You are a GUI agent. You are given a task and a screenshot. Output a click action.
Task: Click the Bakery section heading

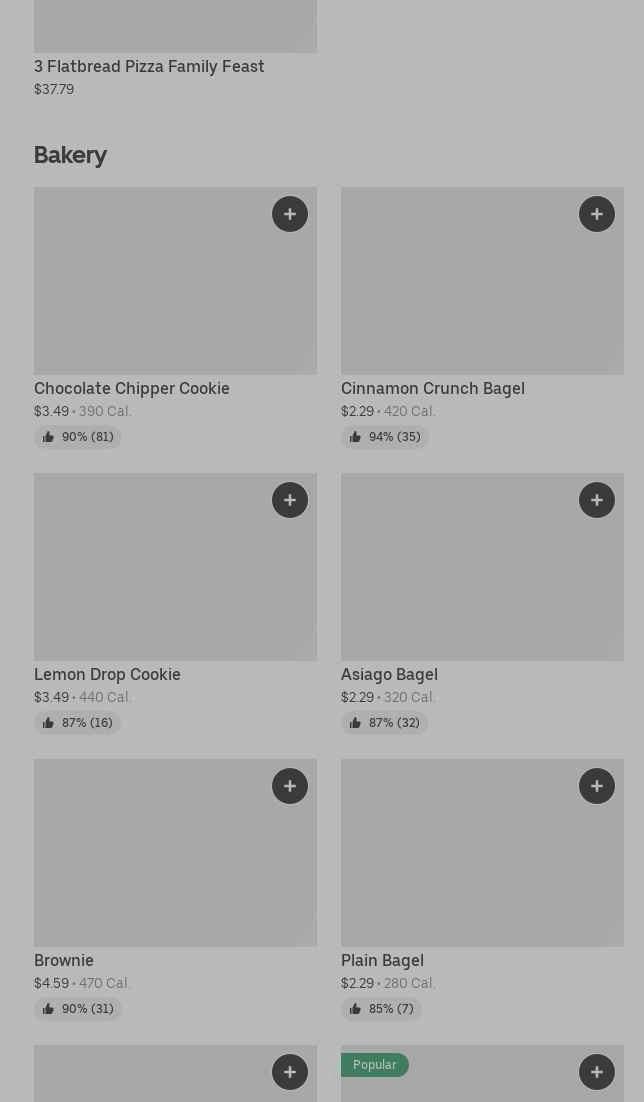[x=70, y=155]
